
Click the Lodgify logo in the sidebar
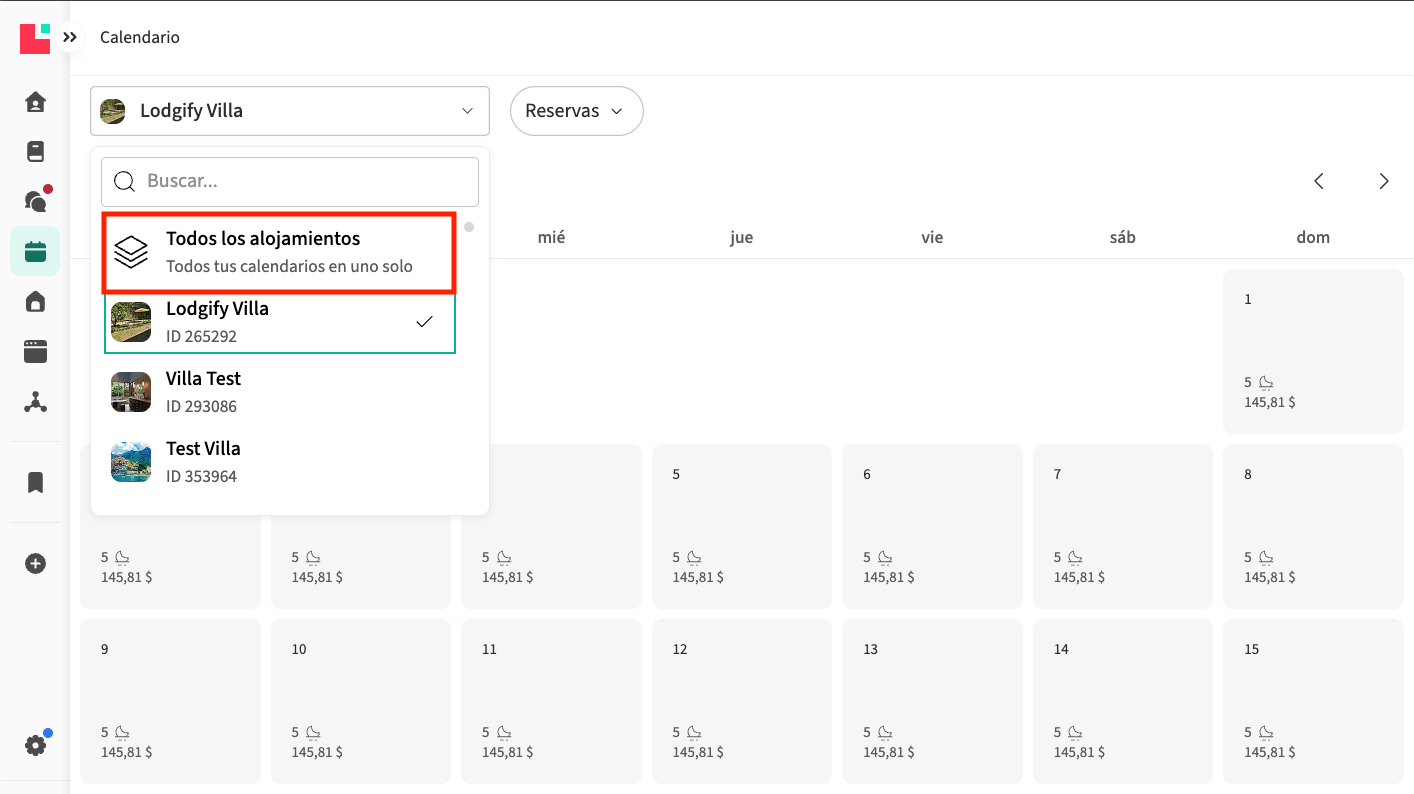tap(35, 38)
